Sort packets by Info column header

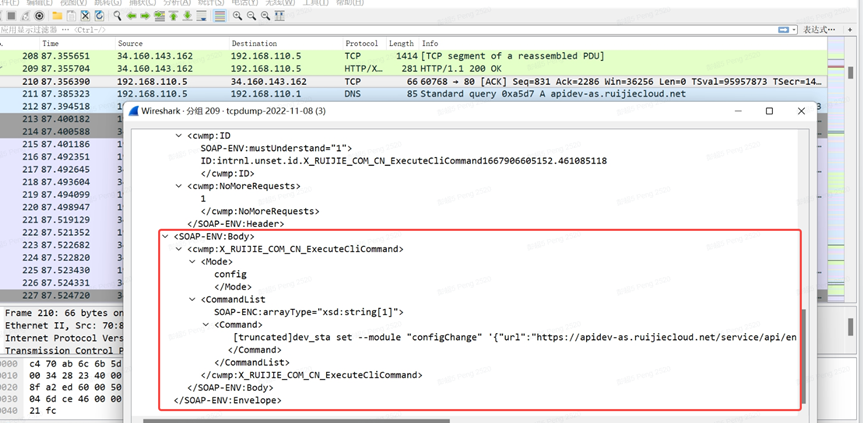click(x=622, y=43)
